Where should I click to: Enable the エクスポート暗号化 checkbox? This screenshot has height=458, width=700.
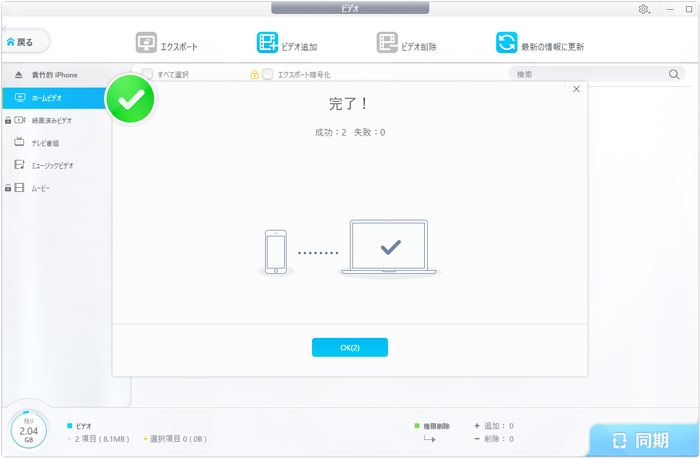[267, 74]
